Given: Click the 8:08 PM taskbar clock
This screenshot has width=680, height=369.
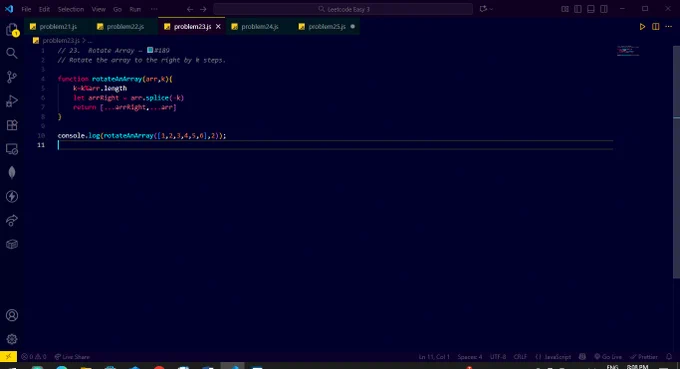Looking at the screenshot, I should point(637,366).
